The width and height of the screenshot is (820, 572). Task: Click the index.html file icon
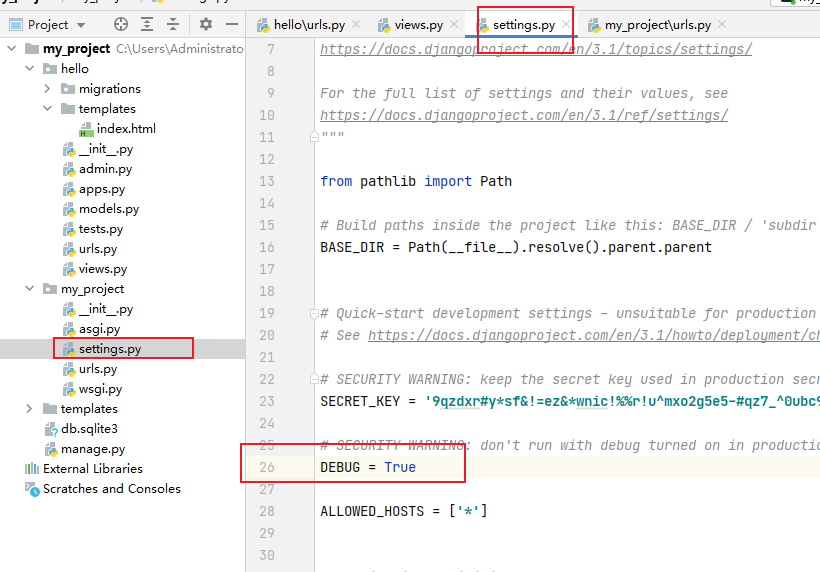pos(86,129)
